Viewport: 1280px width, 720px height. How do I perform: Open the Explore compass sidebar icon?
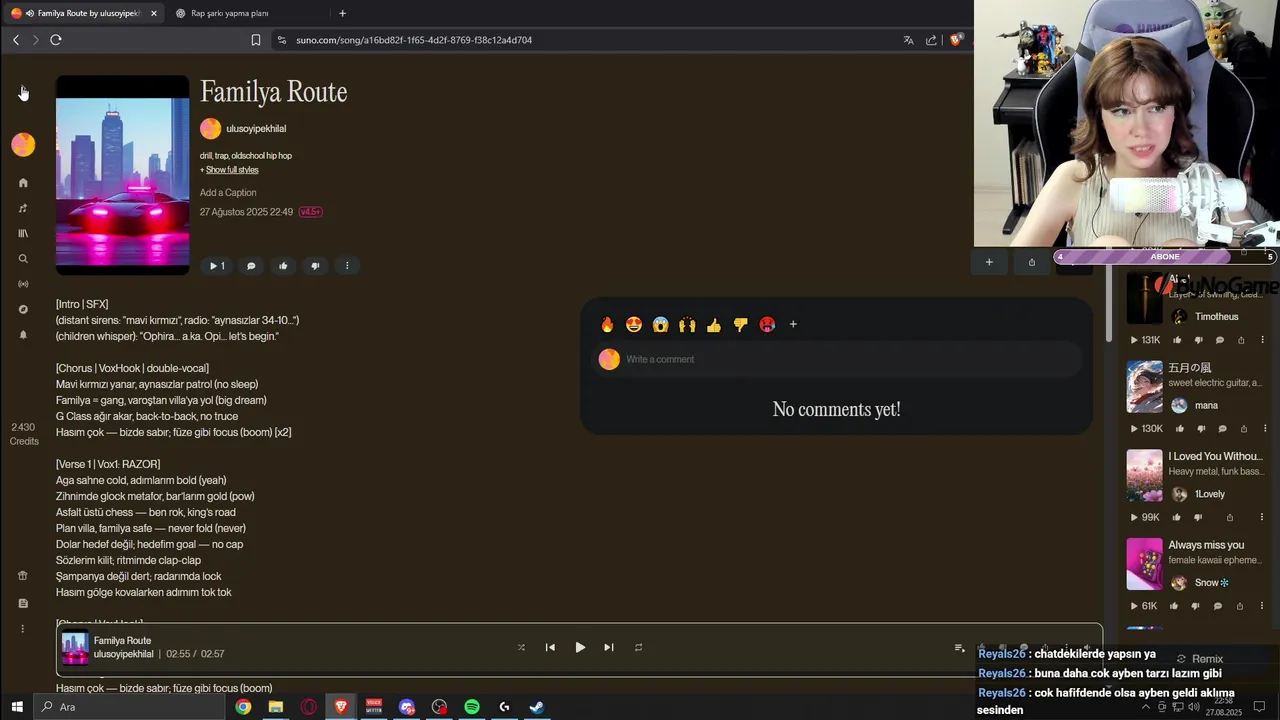[x=23, y=310]
